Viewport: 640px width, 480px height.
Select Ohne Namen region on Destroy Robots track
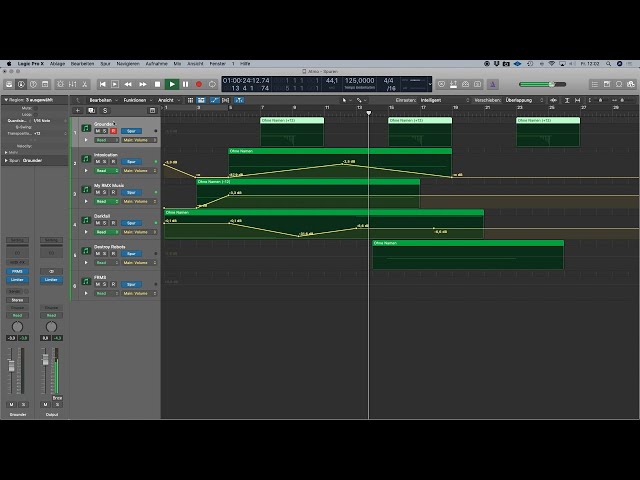pos(468,255)
